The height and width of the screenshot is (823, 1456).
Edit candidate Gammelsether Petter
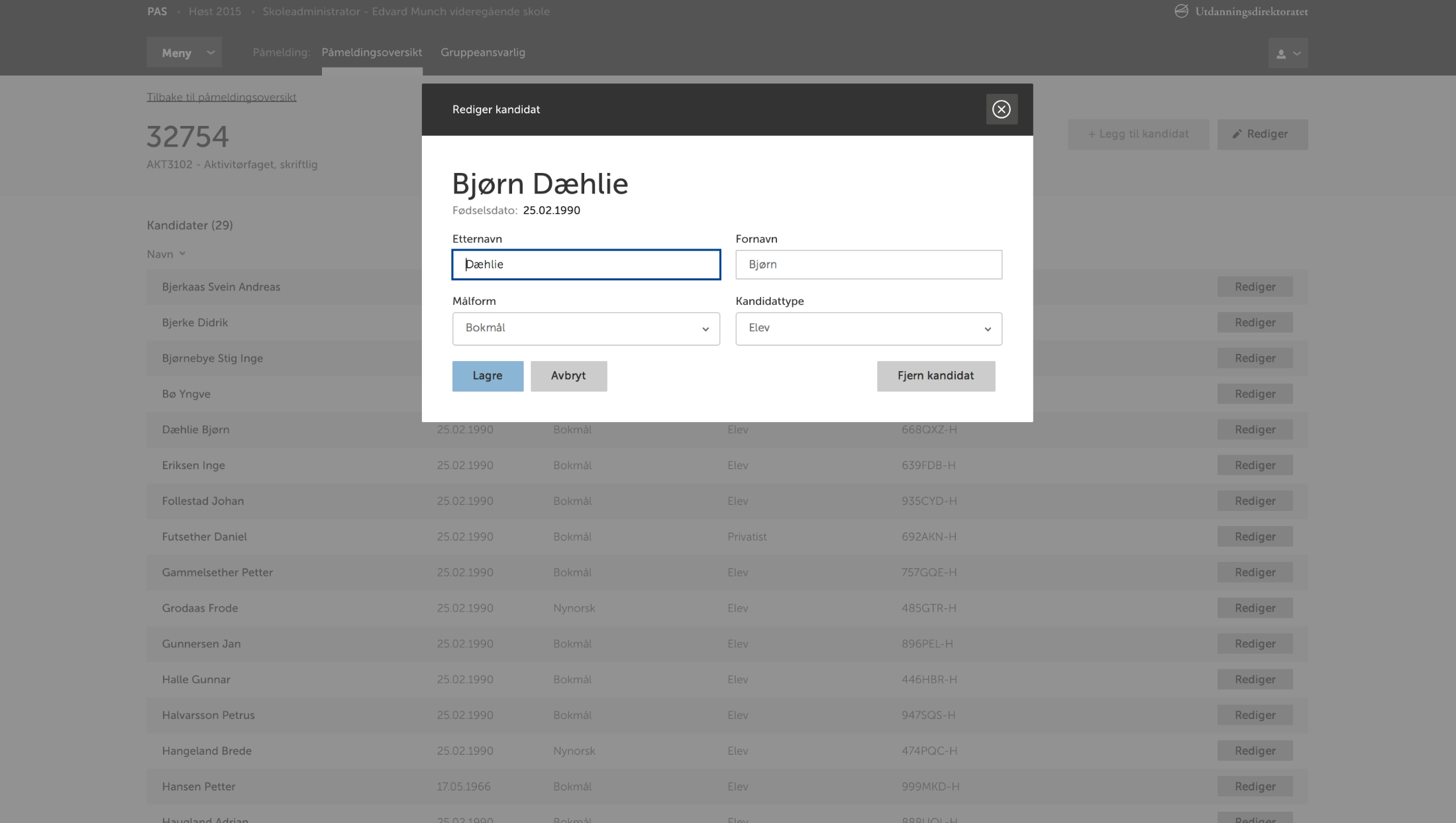click(x=1255, y=573)
